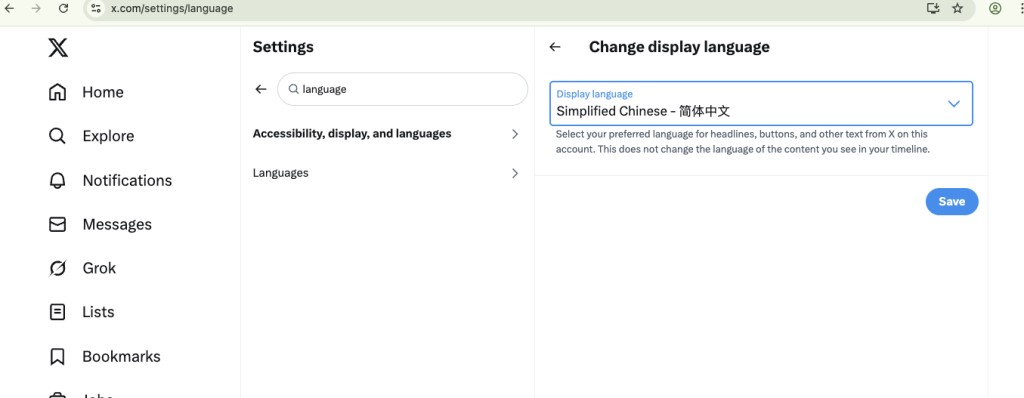Image resolution: width=1024 pixels, height=398 pixels.
Task: Open the Display language dropdown
Action: coord(761,103)
